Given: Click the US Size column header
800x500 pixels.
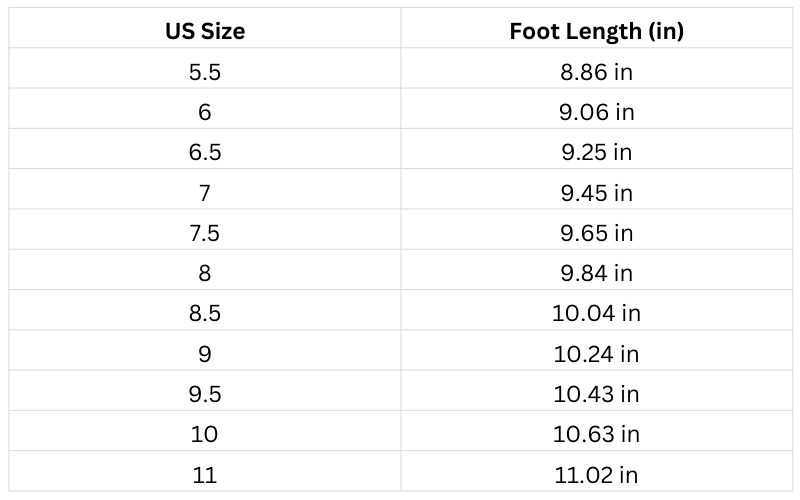Looking at the screenshot, I should tap(205, 31).
